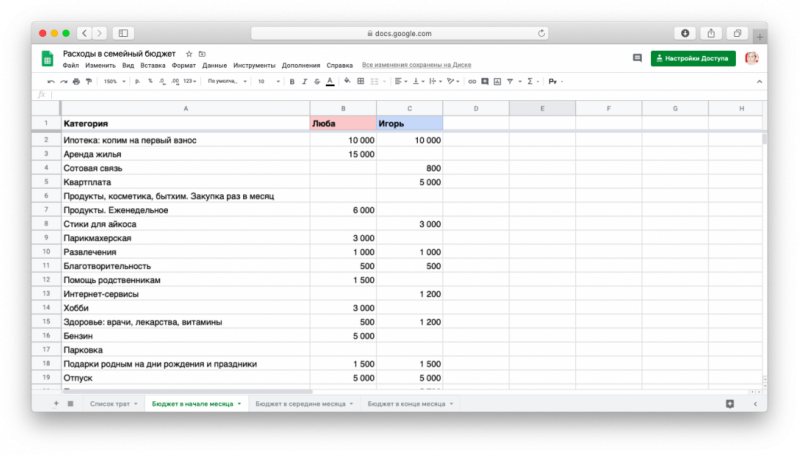Viewport: 800px width, 455px height.
Task: Open the vertical align dropdown
Action: pyautogui.click(x=418, y=82)
